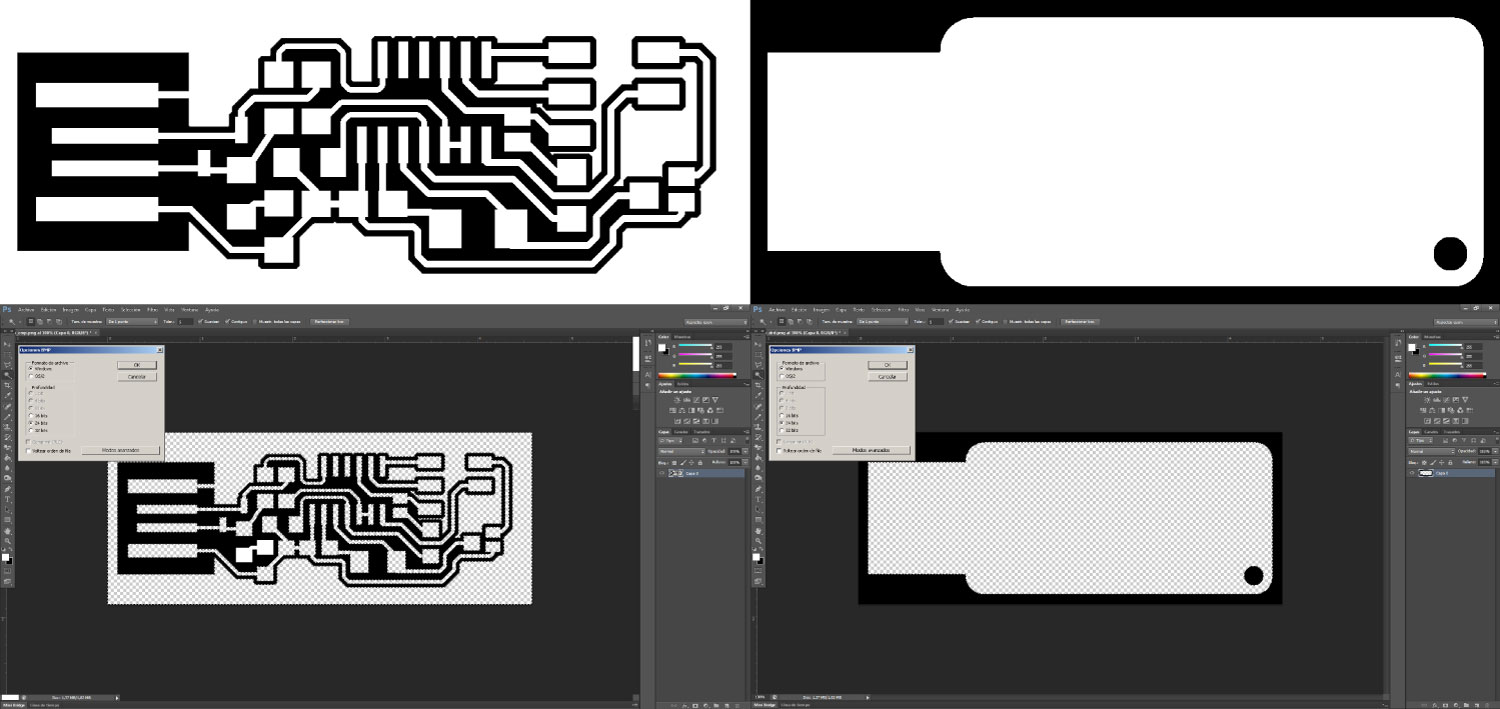The image size is (1500, 709).
Task: Click Modos avanzados in right BMP dialog
Action: 871,450
